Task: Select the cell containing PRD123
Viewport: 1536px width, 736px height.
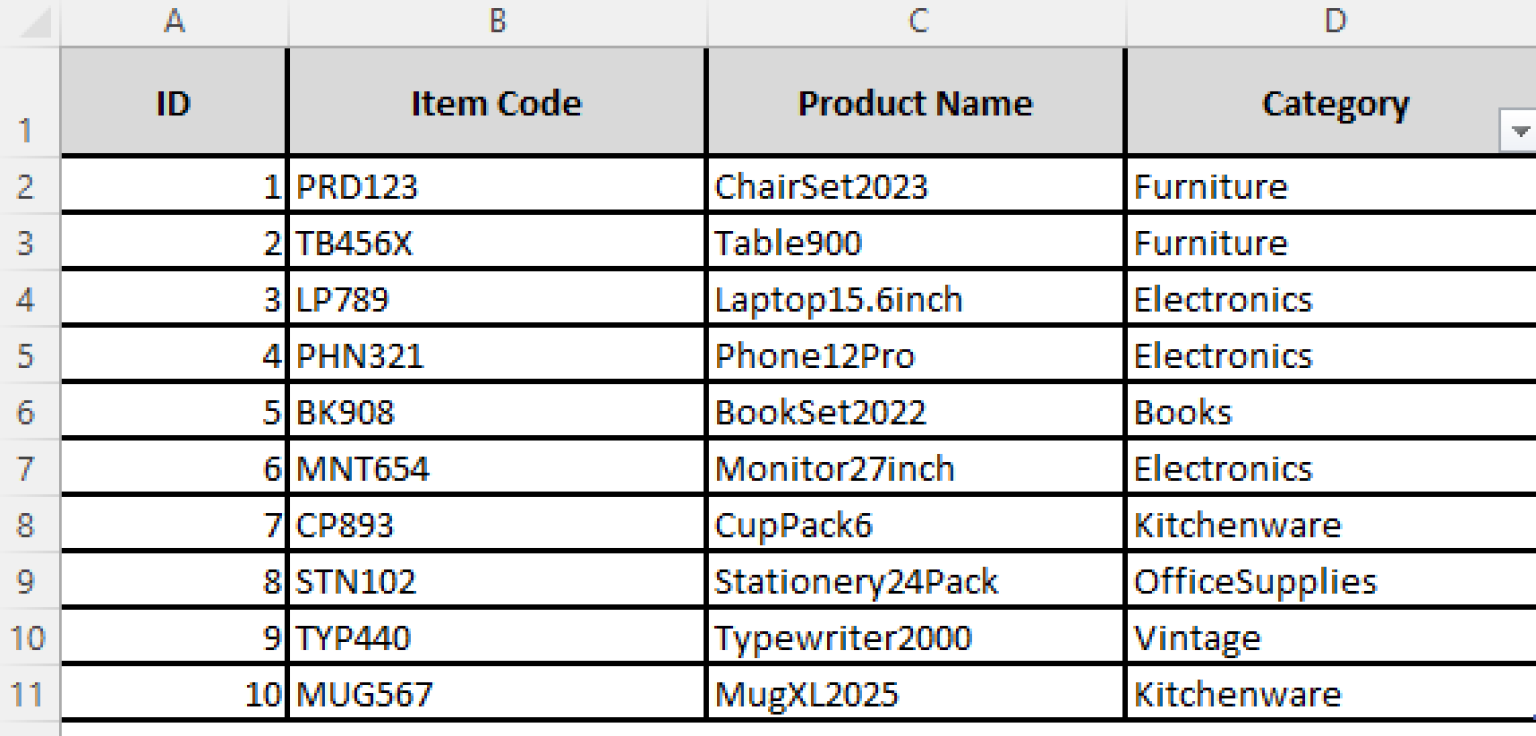Action: pyautogui.click(x=400, y=186)
